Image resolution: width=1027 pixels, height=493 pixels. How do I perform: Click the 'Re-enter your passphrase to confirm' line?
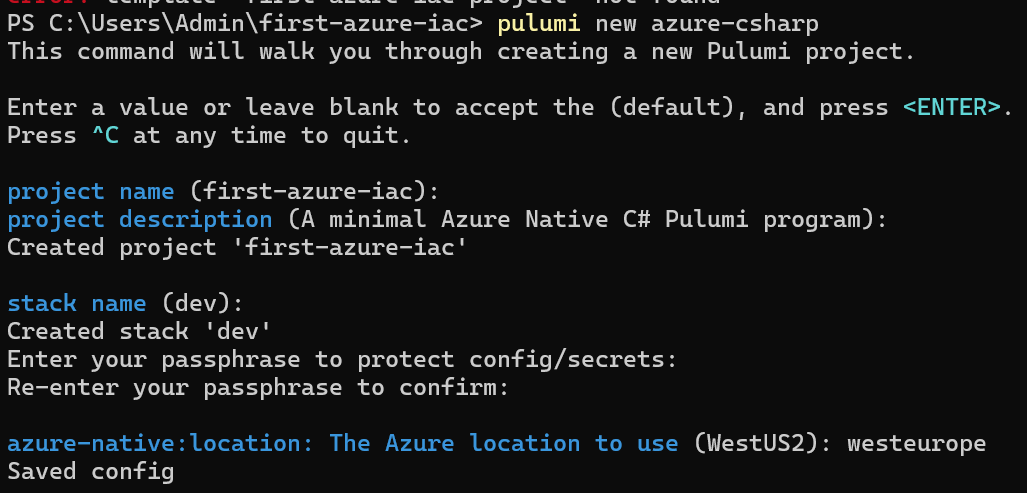click(x=258, y=388)
